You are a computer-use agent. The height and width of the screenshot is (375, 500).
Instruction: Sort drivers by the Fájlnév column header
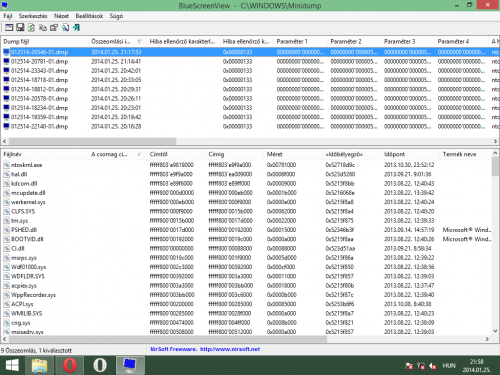(x=45, y=154)
